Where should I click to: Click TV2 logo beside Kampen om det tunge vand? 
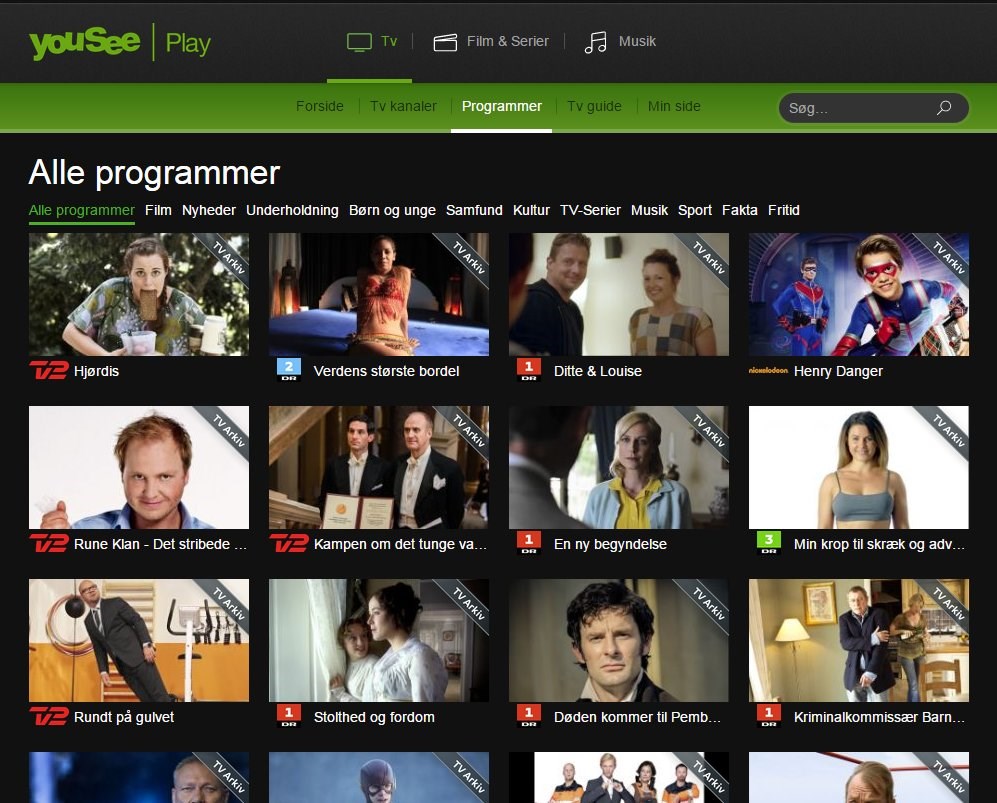289,543
